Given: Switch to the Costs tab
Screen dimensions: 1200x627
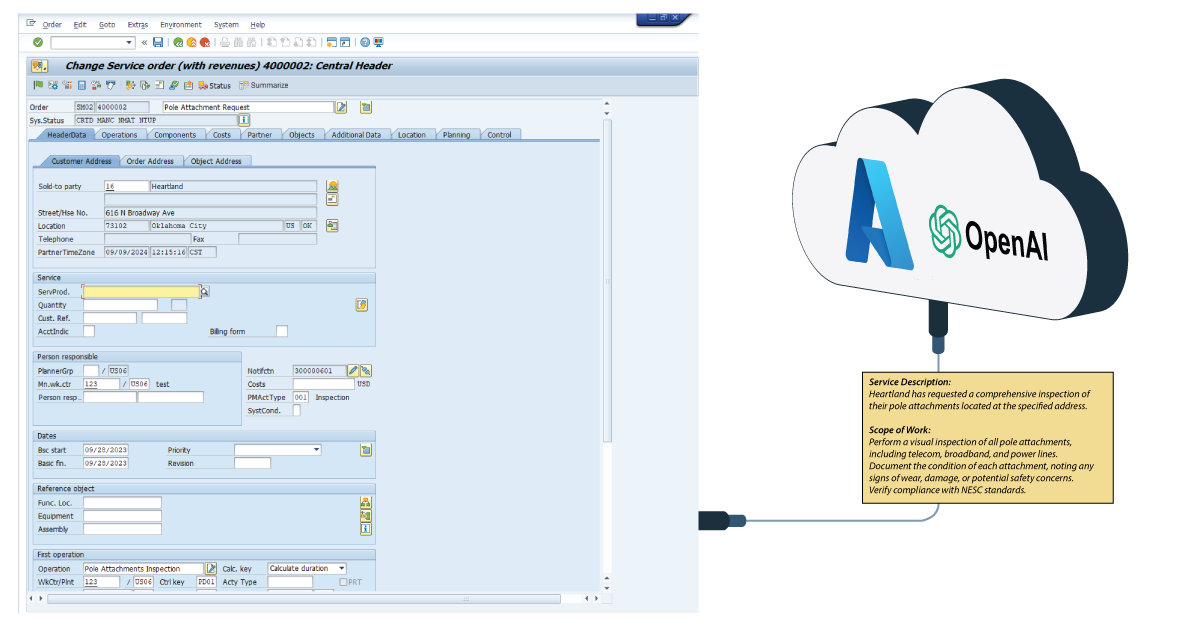Looking at the screenshot, I should tap(222, 134).
